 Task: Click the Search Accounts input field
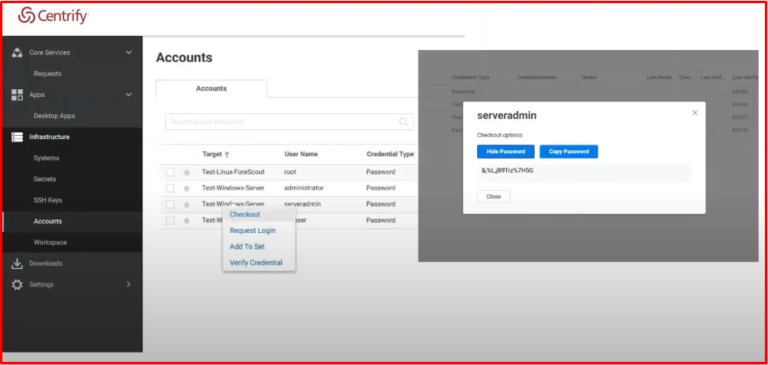coord(289,122)
